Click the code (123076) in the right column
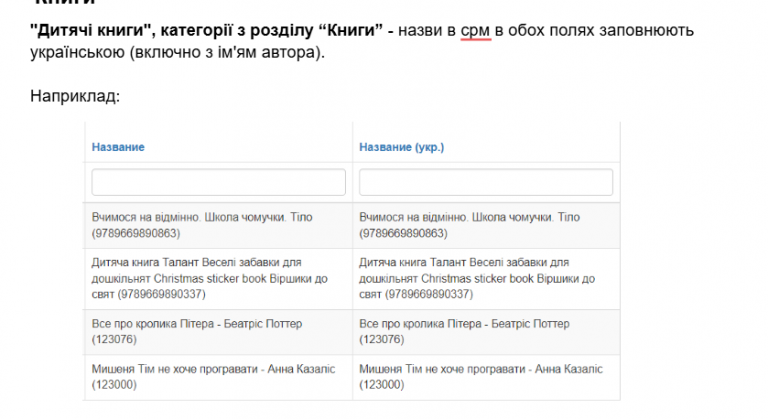Image resolution: width=768 pixels, height=419 pixels. coord(382,340)
